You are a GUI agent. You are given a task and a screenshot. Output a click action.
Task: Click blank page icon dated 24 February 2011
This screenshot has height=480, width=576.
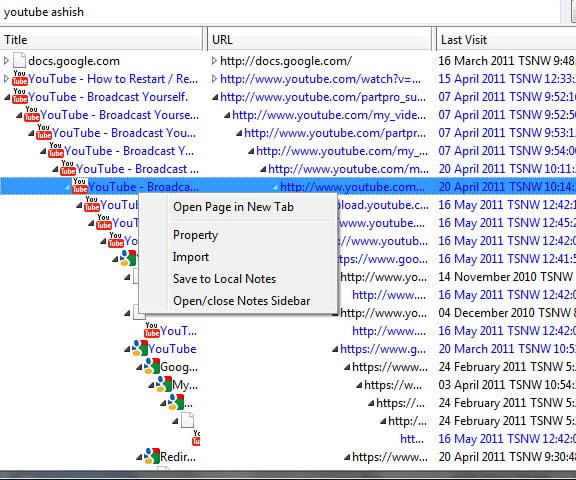(188, 420)
